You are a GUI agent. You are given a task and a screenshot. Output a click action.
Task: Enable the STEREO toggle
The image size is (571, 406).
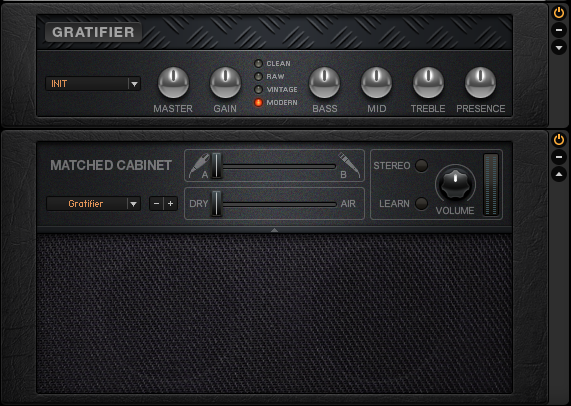tap(421, 166)
